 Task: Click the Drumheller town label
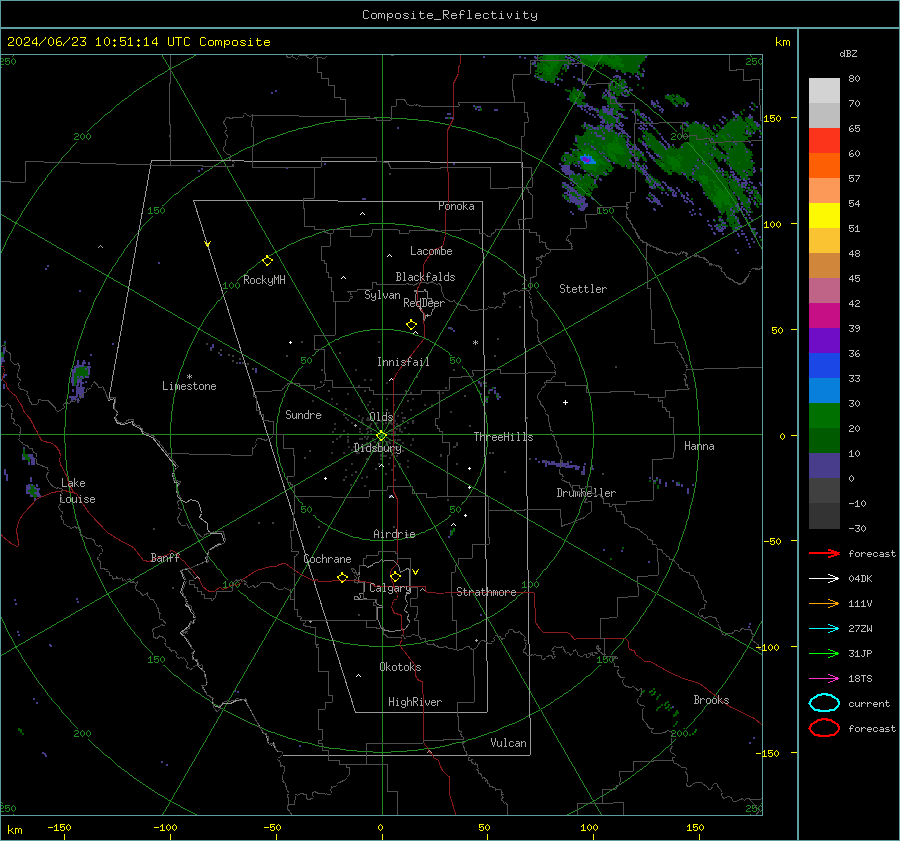pos(586,493)
